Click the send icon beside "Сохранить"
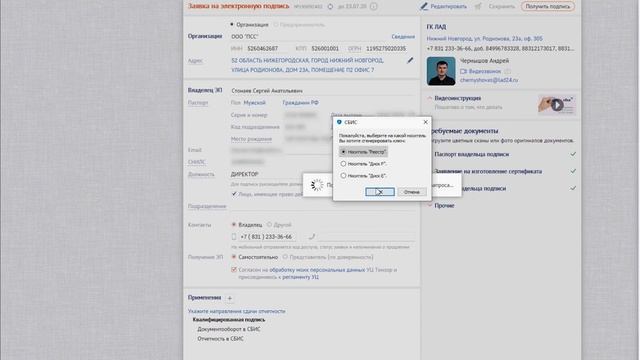640x360 pixels. 478,7
